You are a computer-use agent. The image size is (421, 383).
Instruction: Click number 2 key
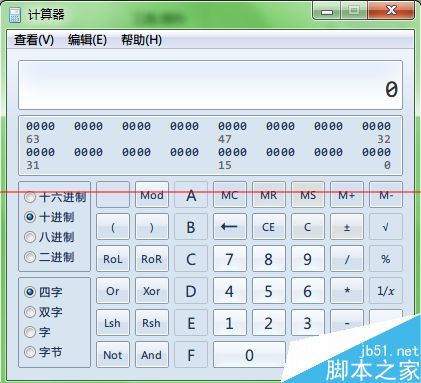point(269,323)
